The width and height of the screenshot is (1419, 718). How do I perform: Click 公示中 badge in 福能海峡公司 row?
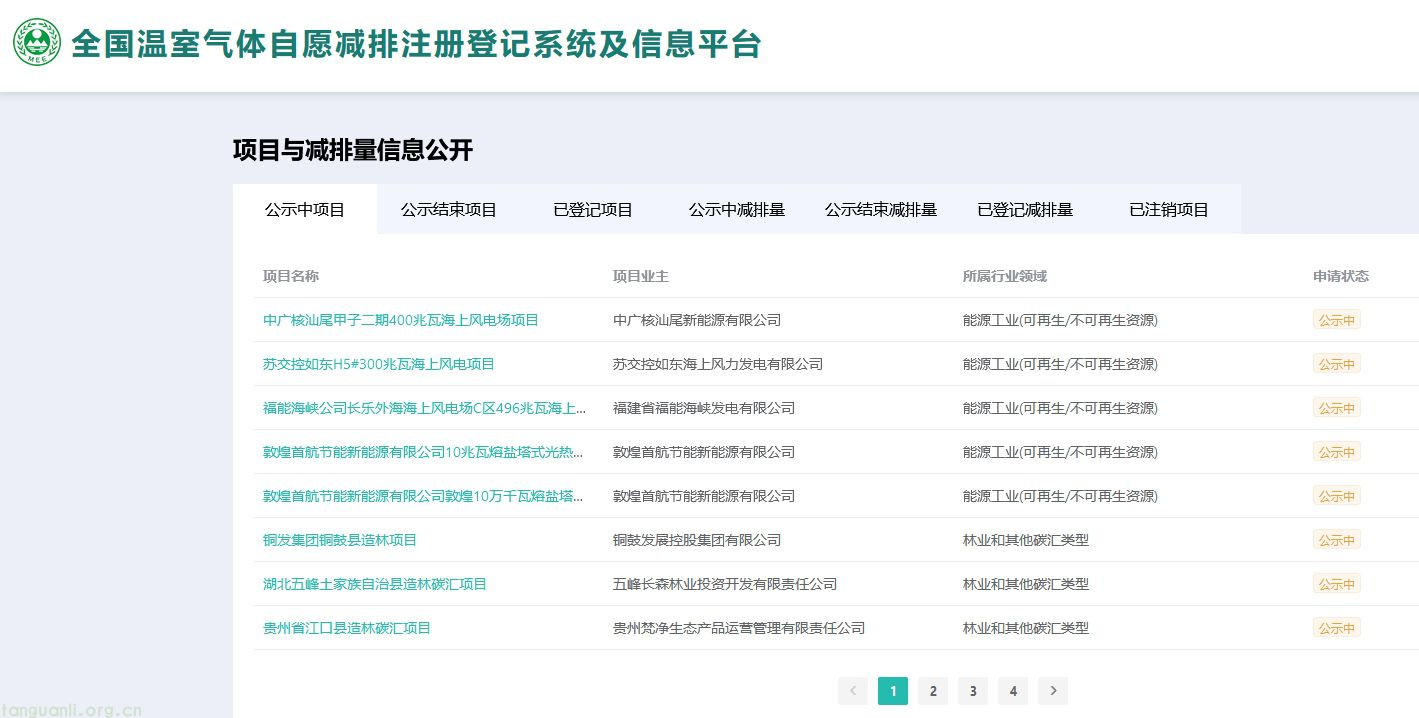coord(1337,408)
